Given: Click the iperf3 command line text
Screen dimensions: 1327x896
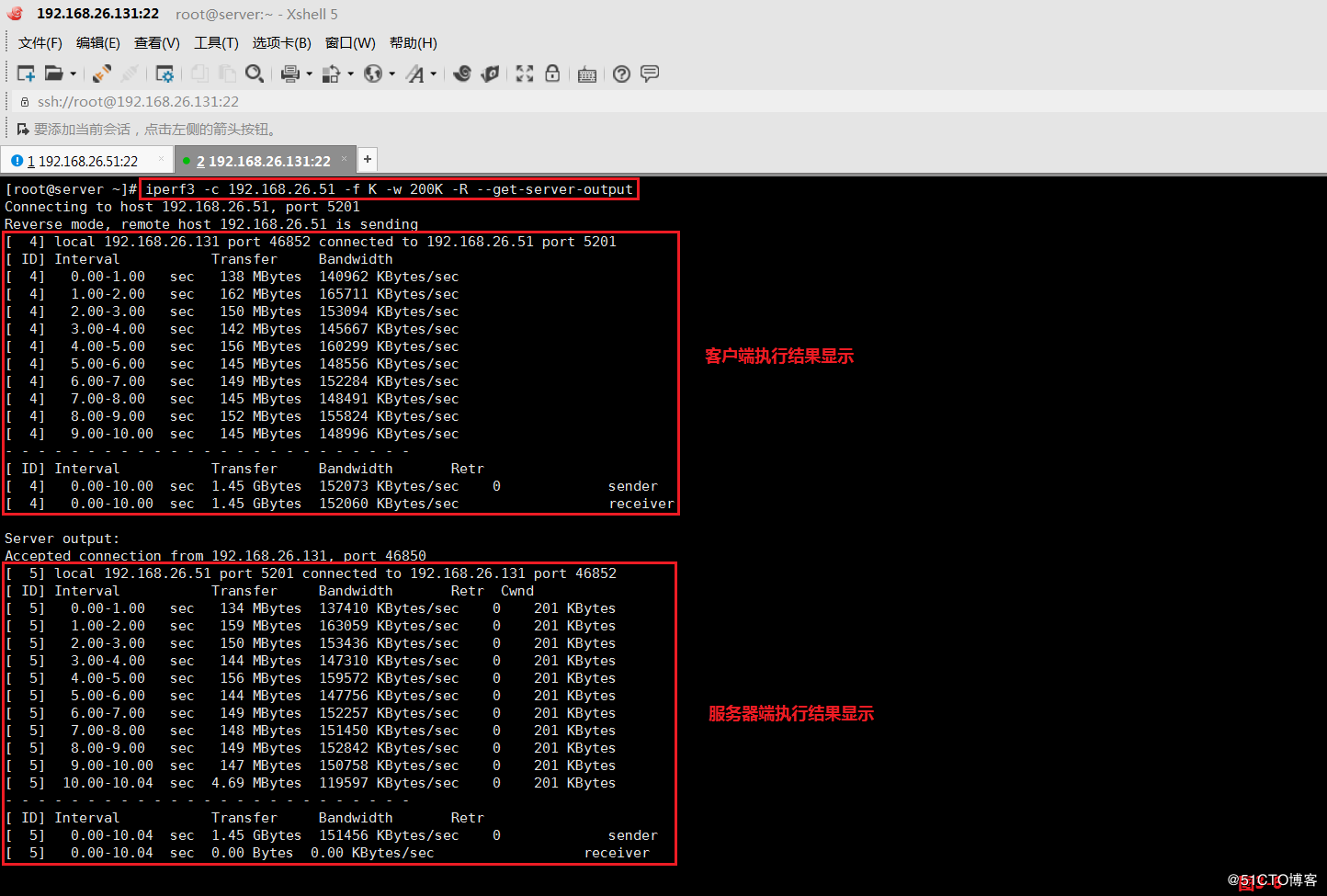Looking at the screenshot, I should tap(389, 189).
